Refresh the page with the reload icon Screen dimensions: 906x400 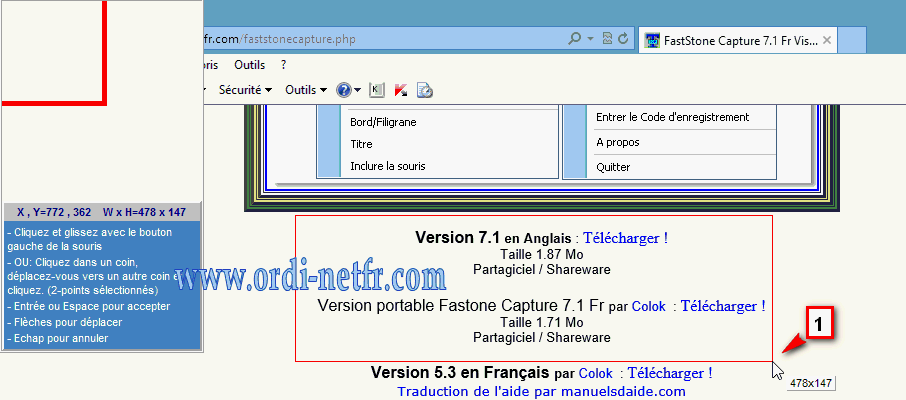(623, 39)
